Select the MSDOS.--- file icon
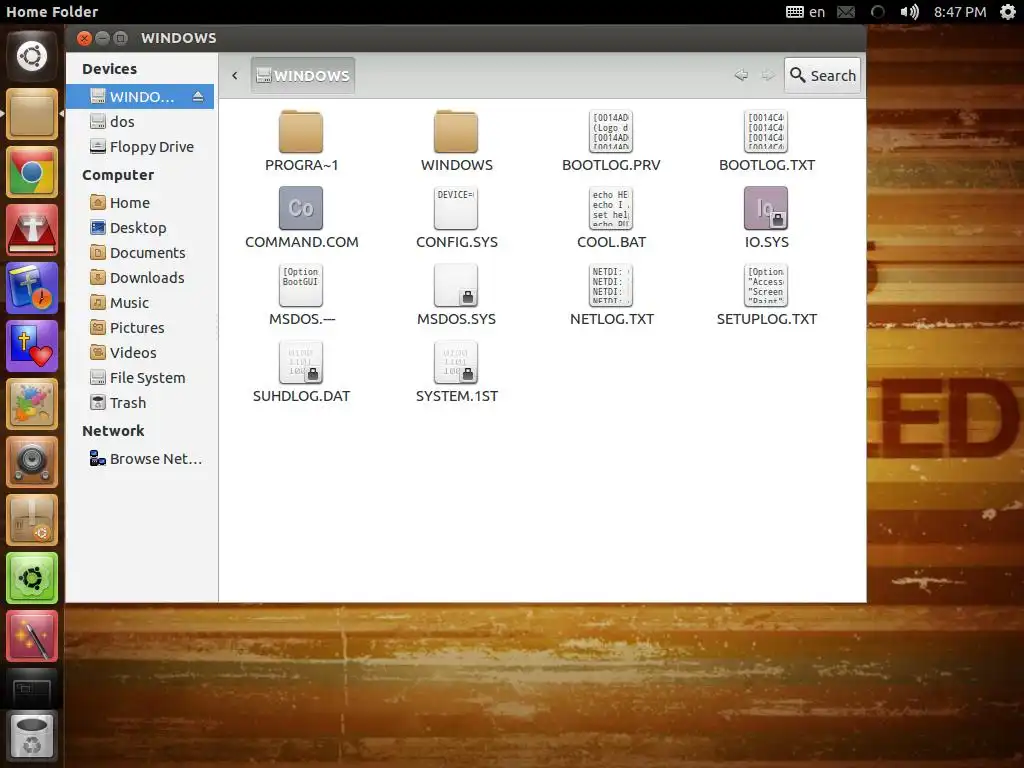Screen dimensions: 1024x768 [x=301, y=285]
